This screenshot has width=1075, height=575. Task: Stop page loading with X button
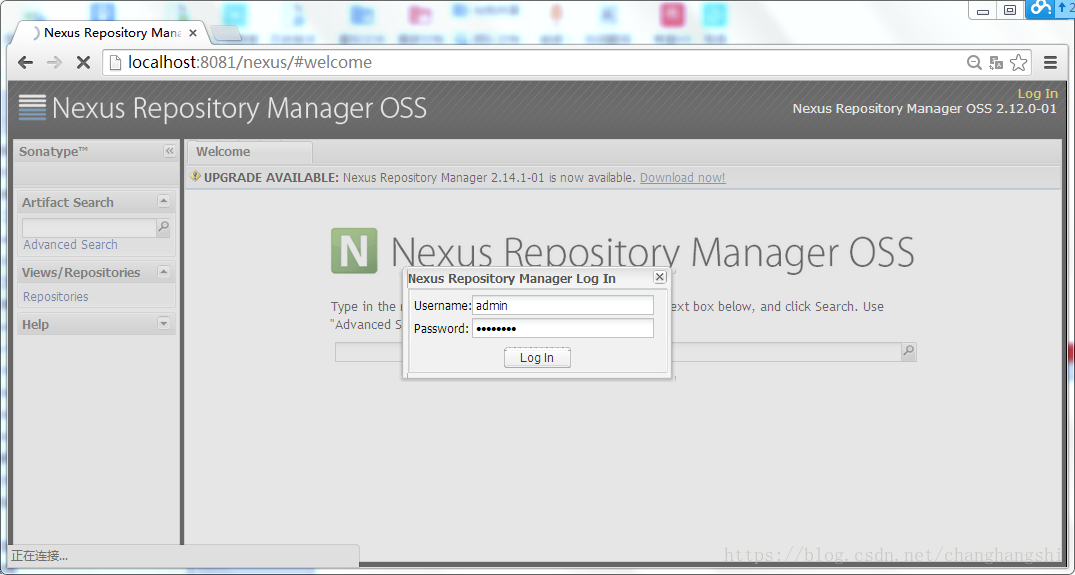pyautogui.click(x=83, y=62)
